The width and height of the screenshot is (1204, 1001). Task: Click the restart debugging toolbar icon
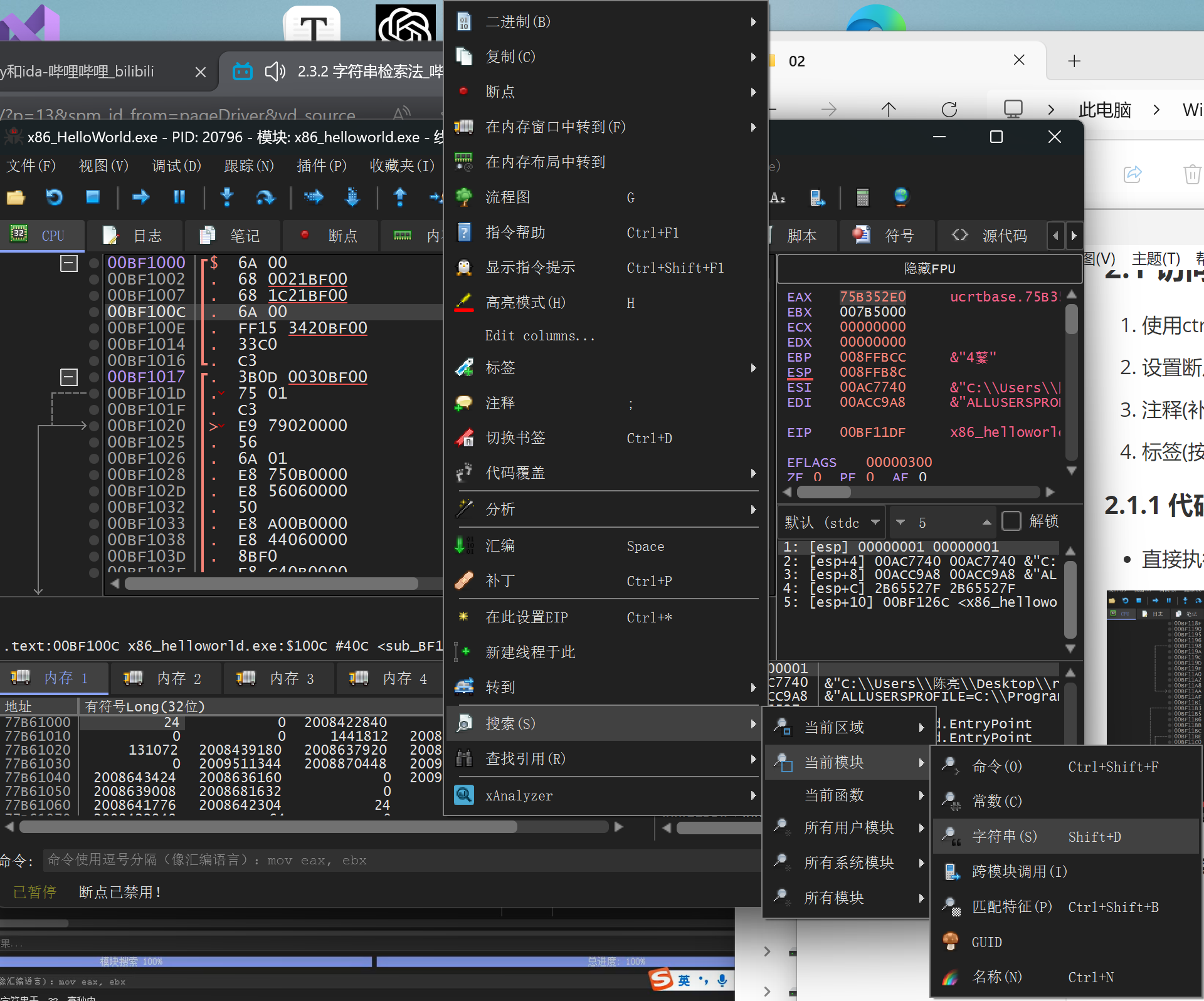(x=55, y=197)
